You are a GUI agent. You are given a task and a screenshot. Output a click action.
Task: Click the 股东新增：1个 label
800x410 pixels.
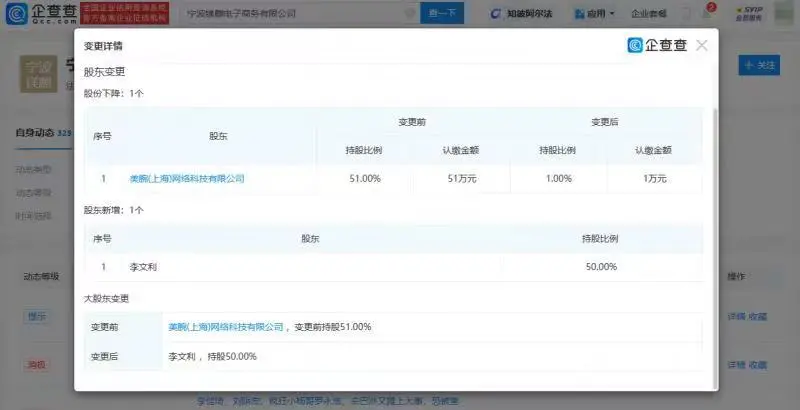click(x=114, y=210)
